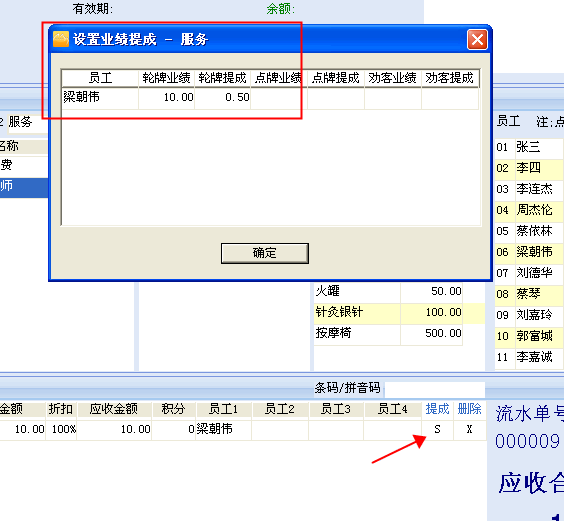The height and width of the screenshot is (521, 564).
Task: Click the 轮牌业绩 column header
Action: (x=167, y=78)
